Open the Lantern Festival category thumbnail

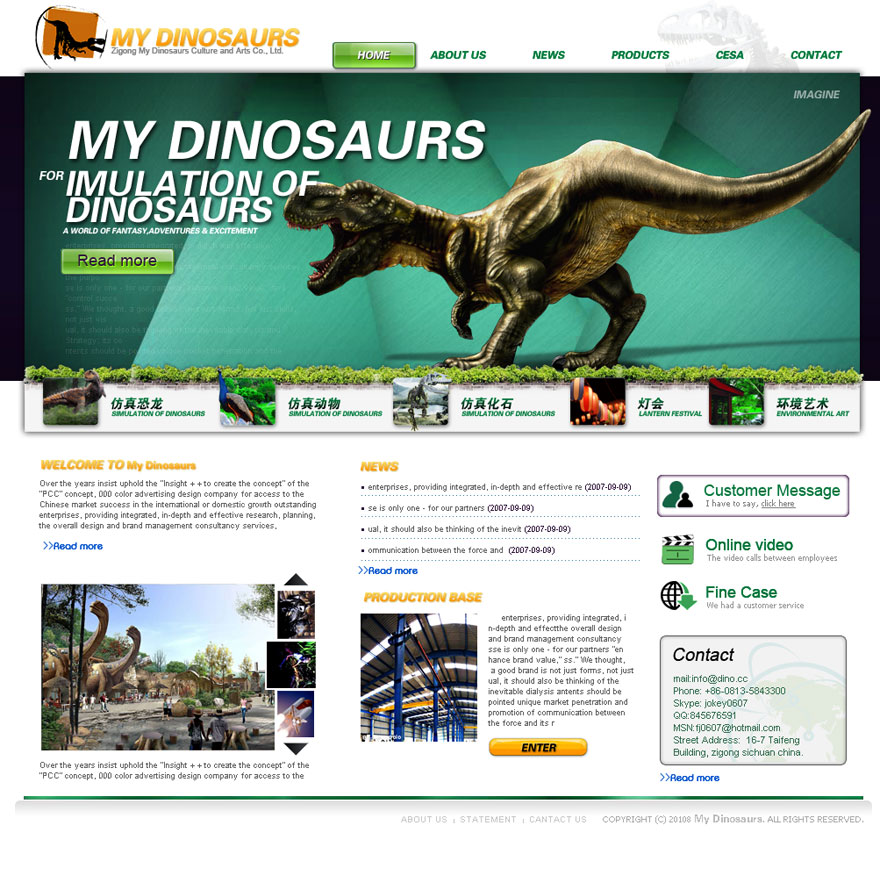point(598,402)
